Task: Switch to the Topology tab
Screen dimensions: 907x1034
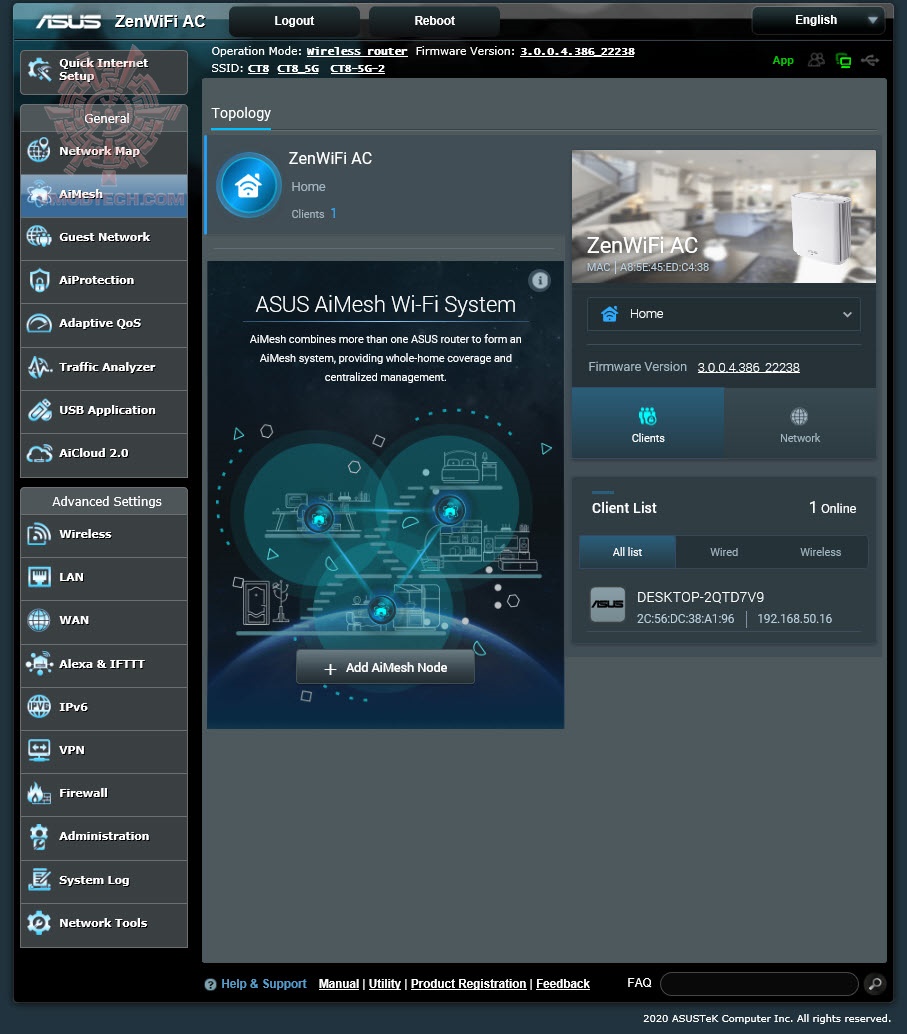Action: (241, 113)
